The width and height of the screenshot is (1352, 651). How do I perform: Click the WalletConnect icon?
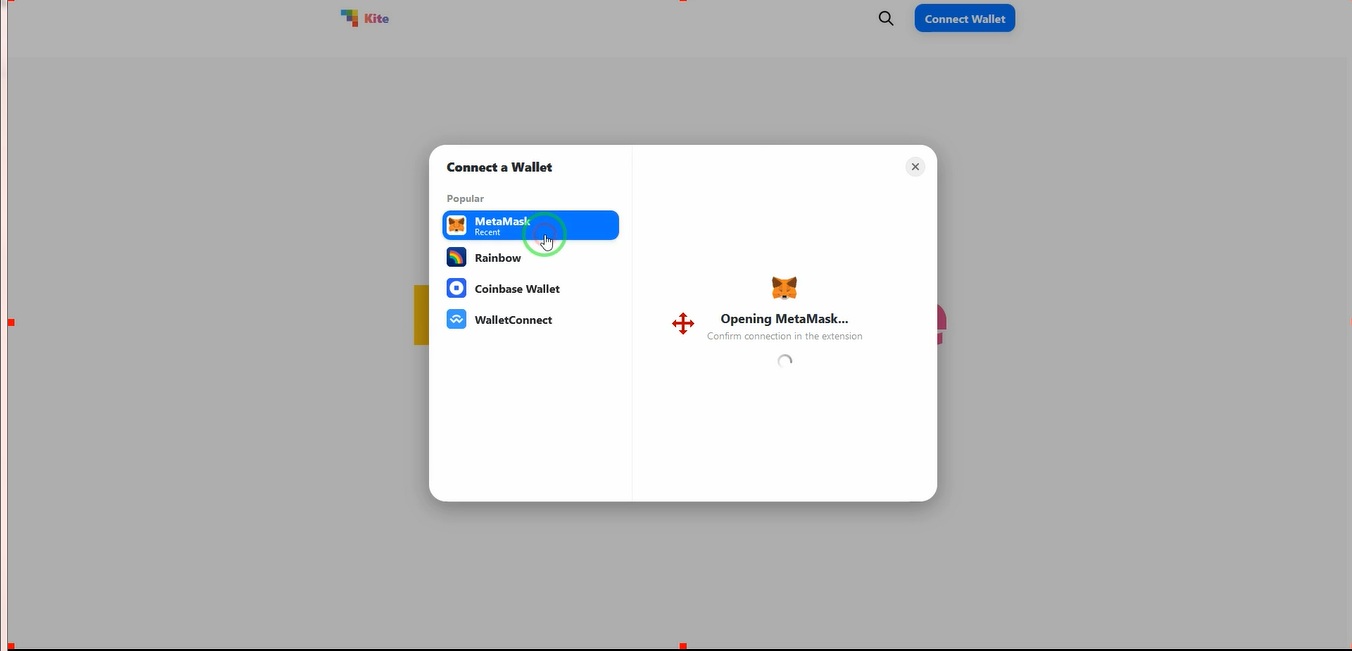pos(456,319)
